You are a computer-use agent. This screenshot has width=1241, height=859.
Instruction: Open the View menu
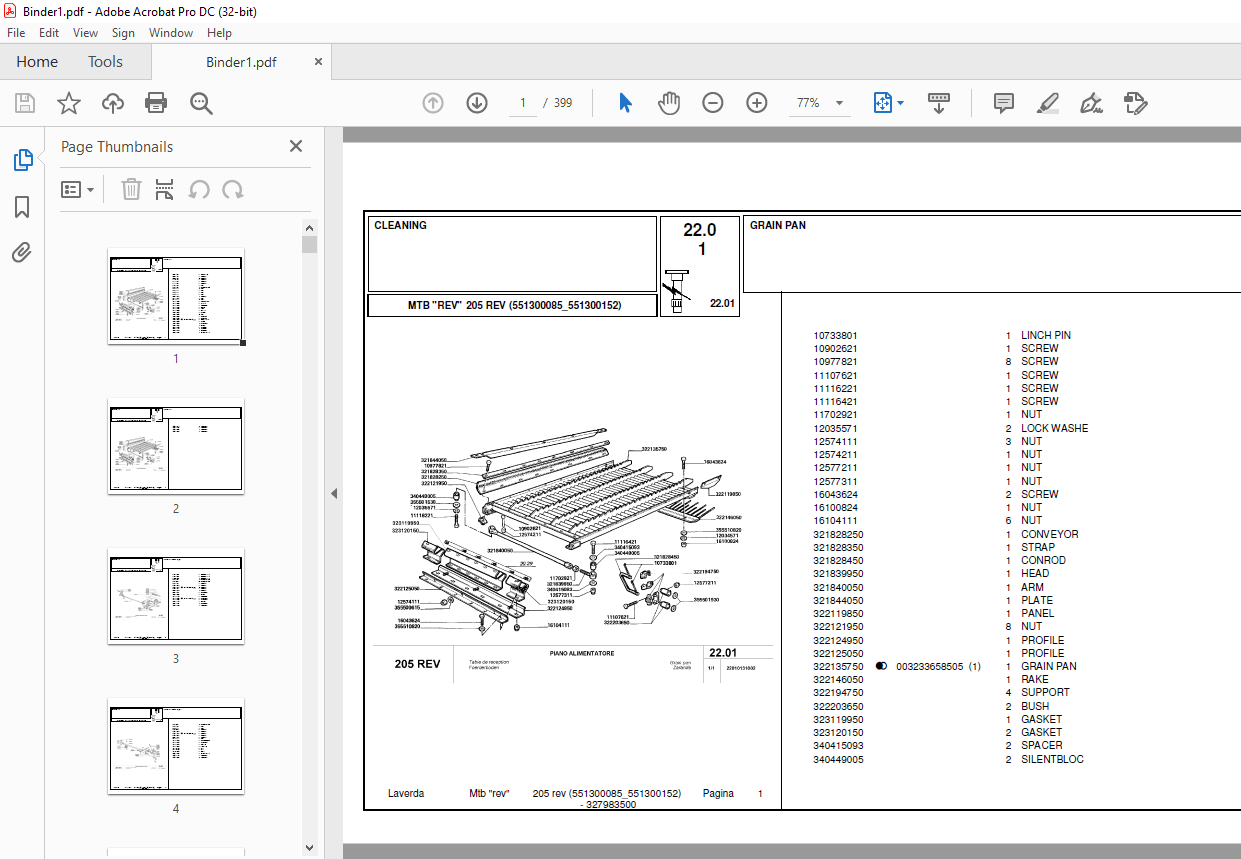click(86, 33)
